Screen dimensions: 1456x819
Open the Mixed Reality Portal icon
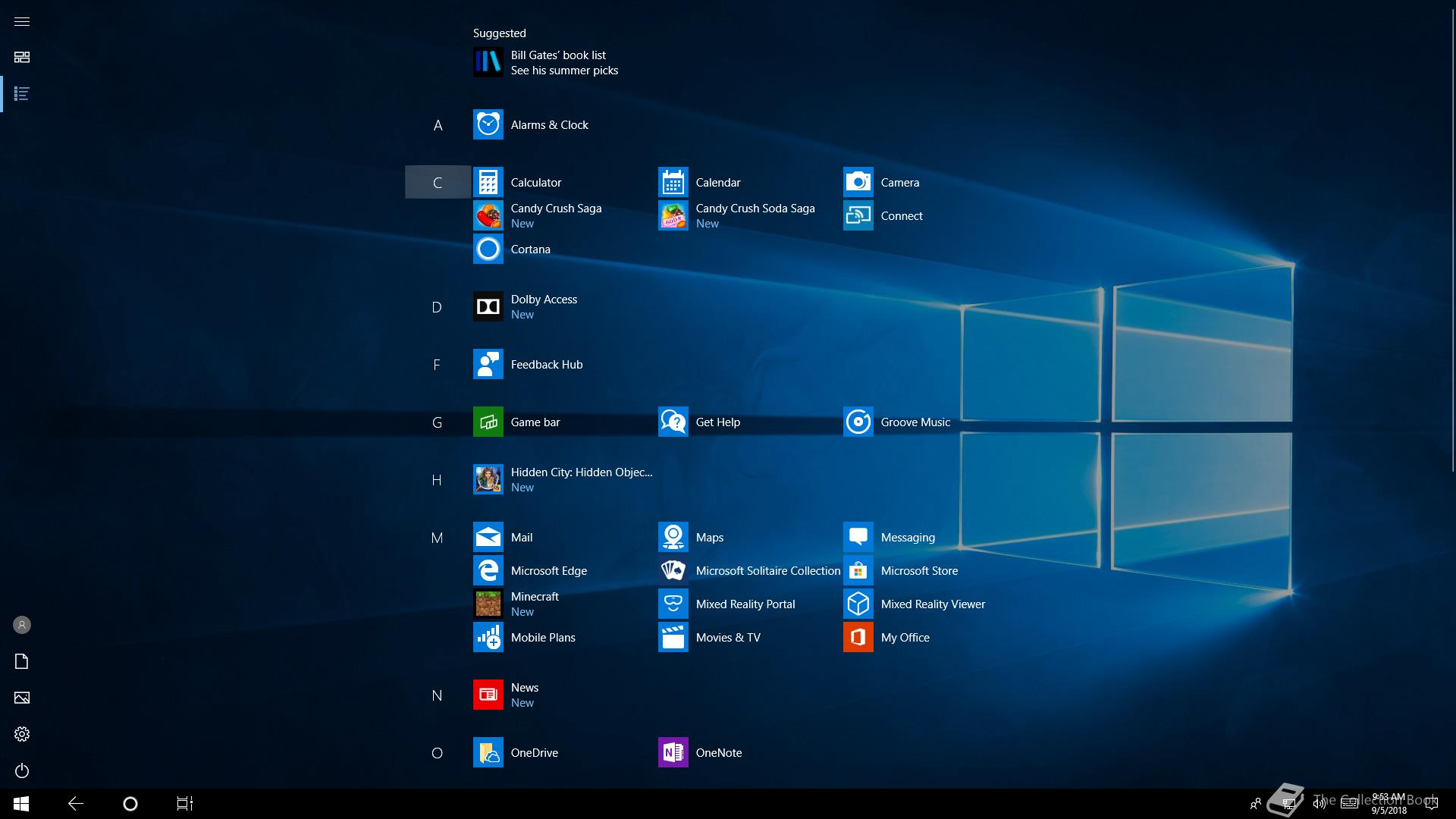[673, 604]
